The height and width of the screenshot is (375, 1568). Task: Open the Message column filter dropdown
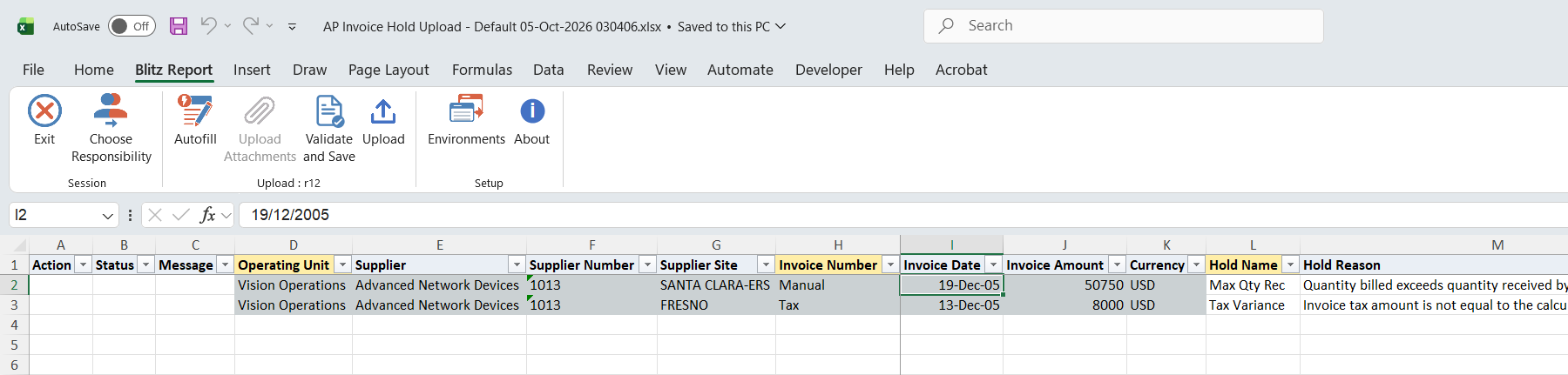pos(225,265)
